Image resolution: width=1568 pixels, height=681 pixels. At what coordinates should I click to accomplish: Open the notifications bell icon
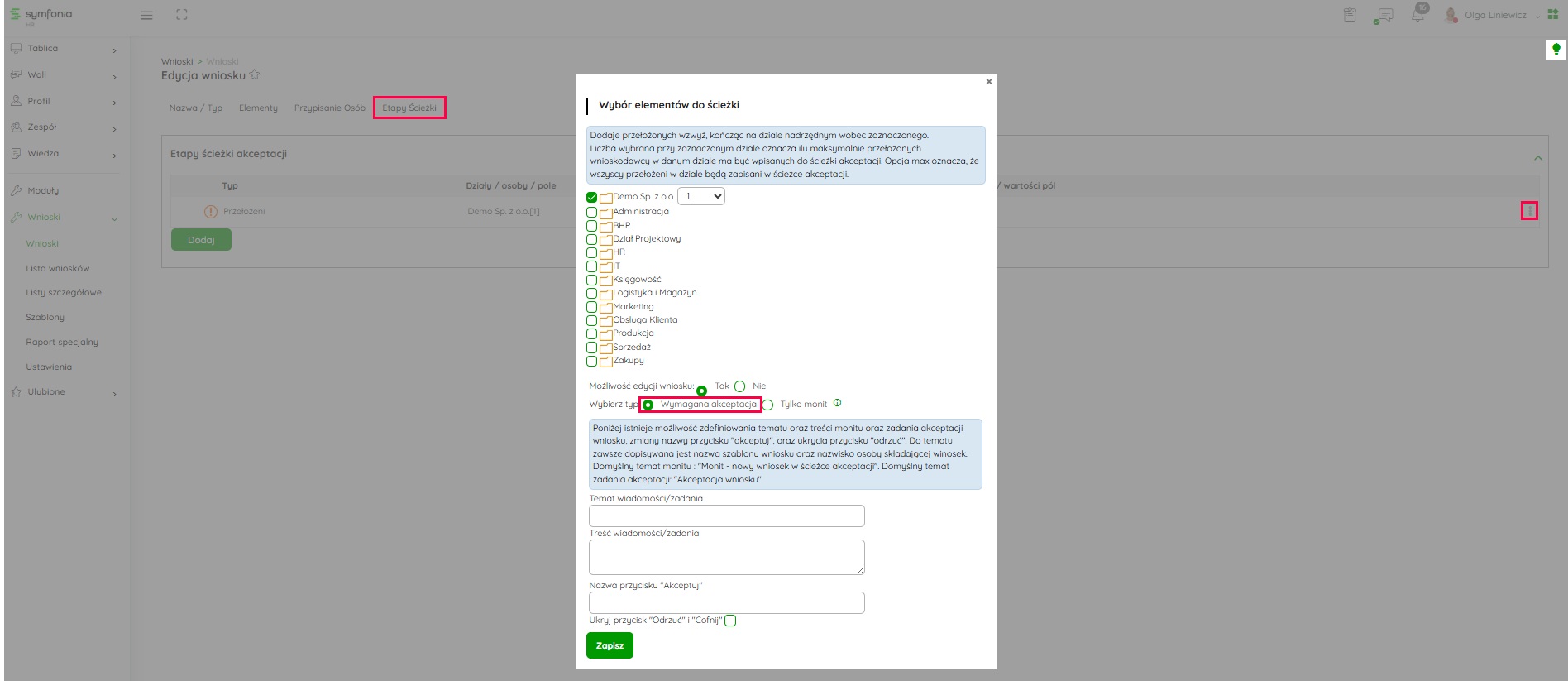1417,15
